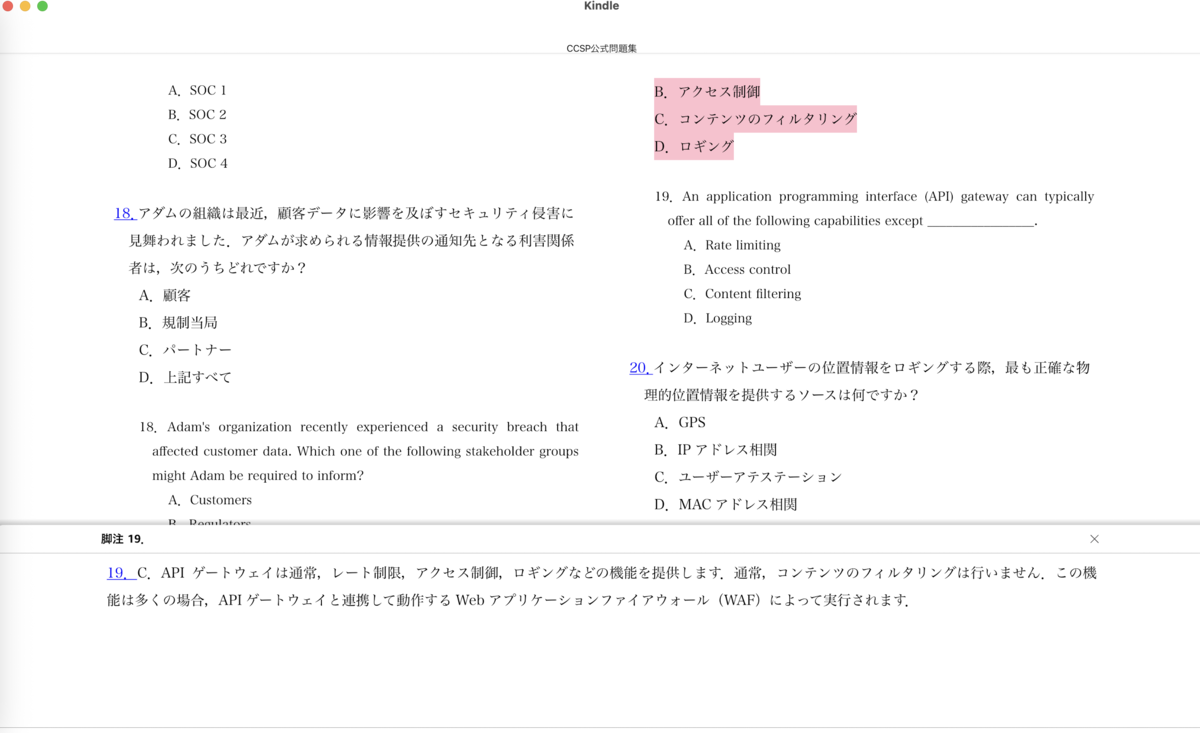This screenshot has width=1200, height=733.
Task: Click option B. IP アドレス相関
Action: (x=716, y=450)
